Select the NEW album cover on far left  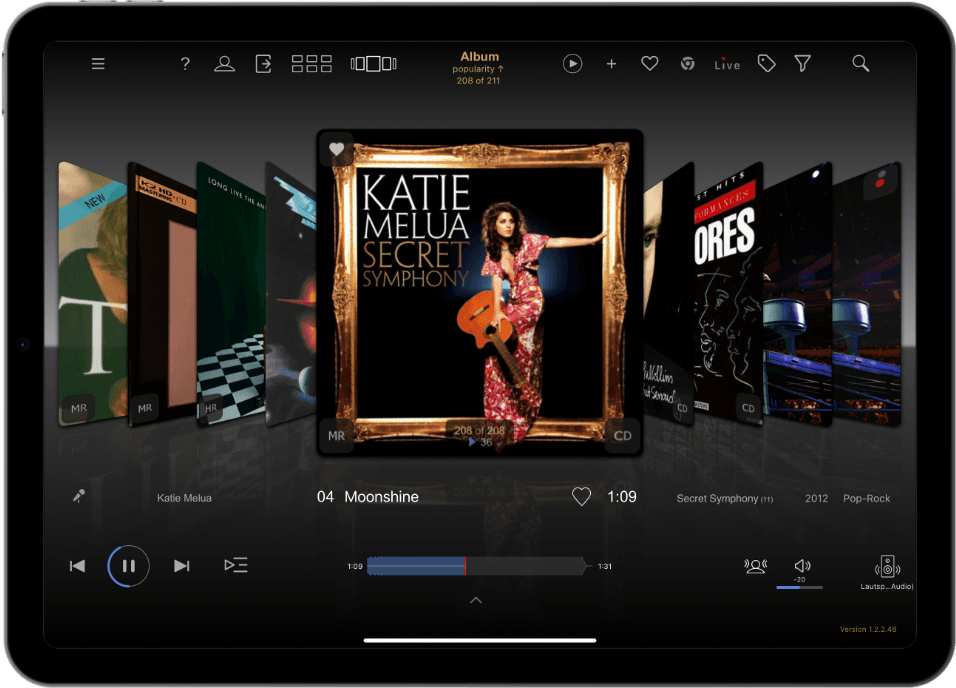point(93,294)
